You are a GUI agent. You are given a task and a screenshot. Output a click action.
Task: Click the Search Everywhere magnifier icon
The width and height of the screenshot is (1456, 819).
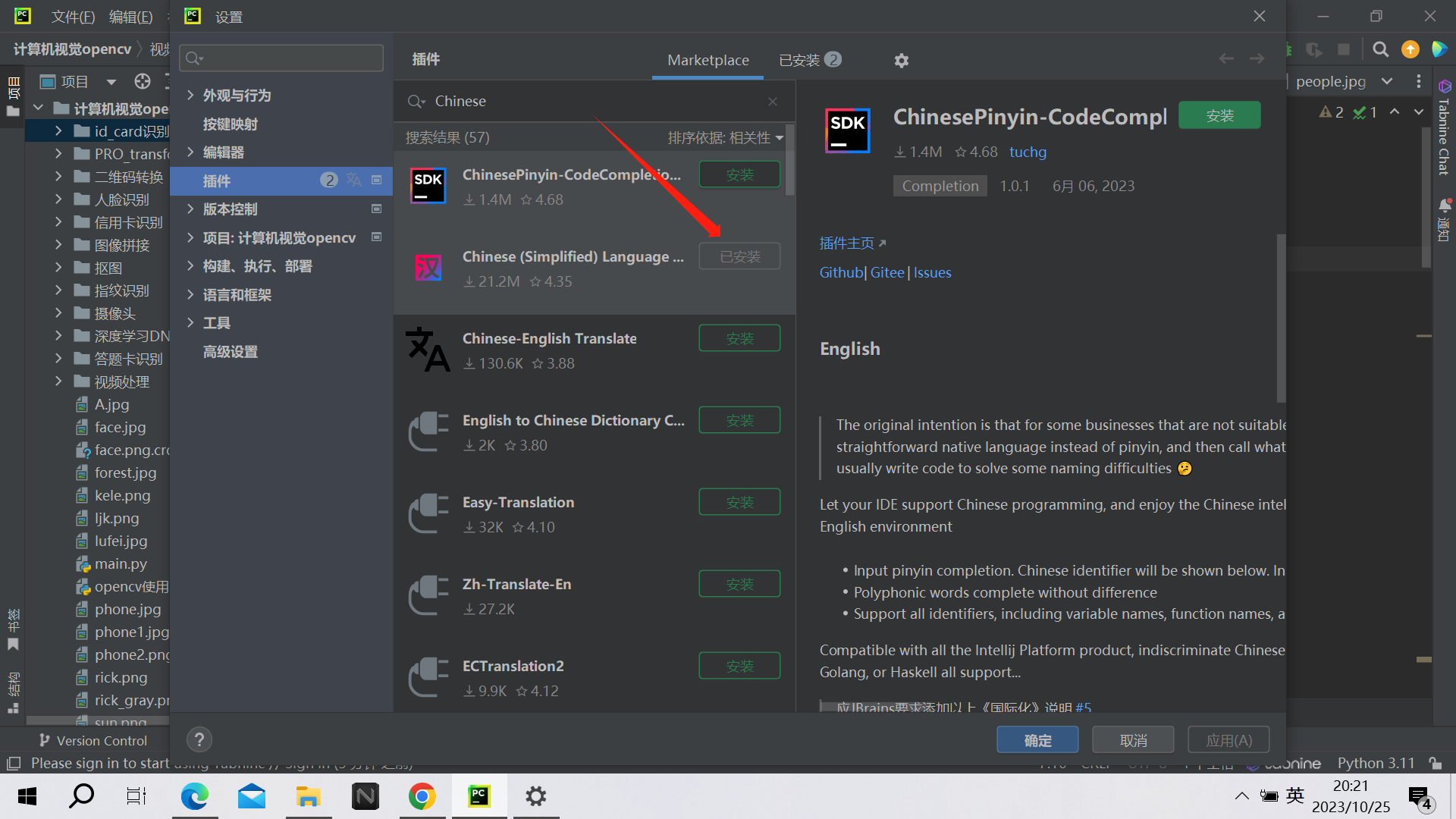click(1380, 50)
